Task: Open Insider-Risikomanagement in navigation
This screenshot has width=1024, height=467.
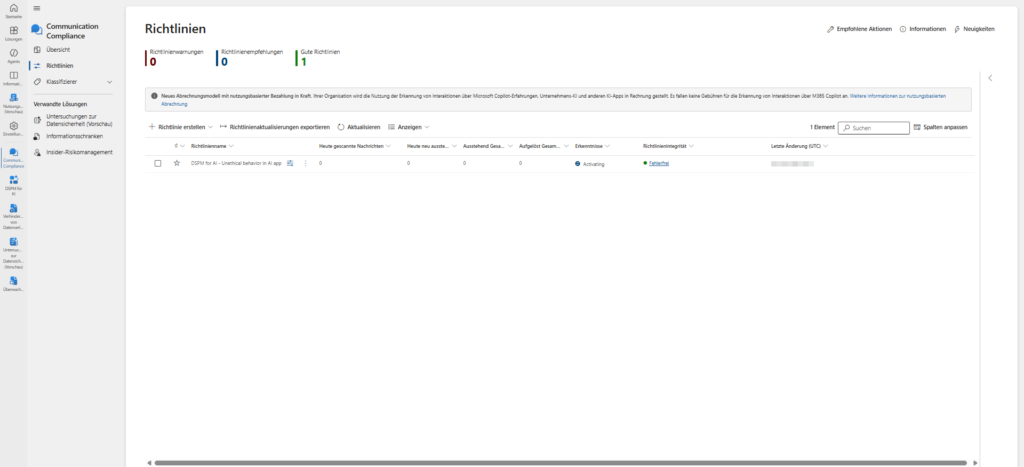Action: pyautogui.click(x=79, y=152)
